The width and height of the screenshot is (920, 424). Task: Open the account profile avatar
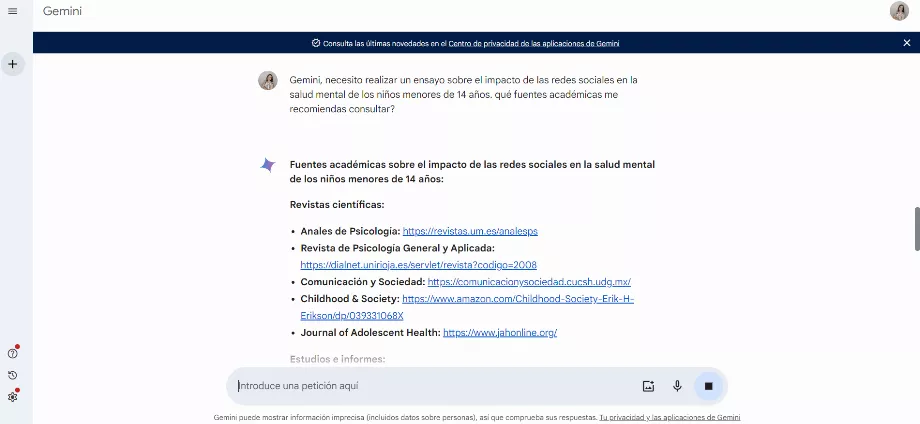899,11
